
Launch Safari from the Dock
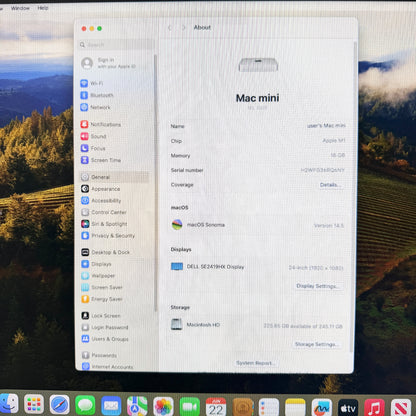click(x=60, y=404)
